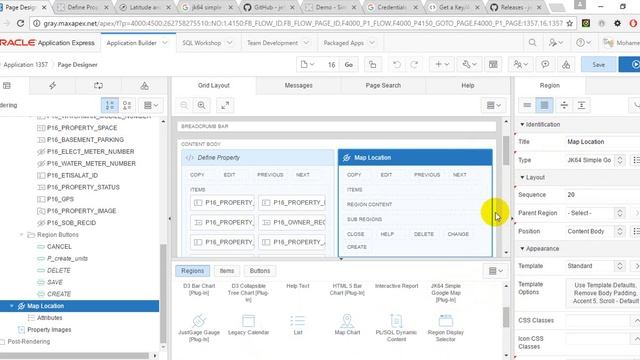Click the Sequence field showing 20

(603, 195)
